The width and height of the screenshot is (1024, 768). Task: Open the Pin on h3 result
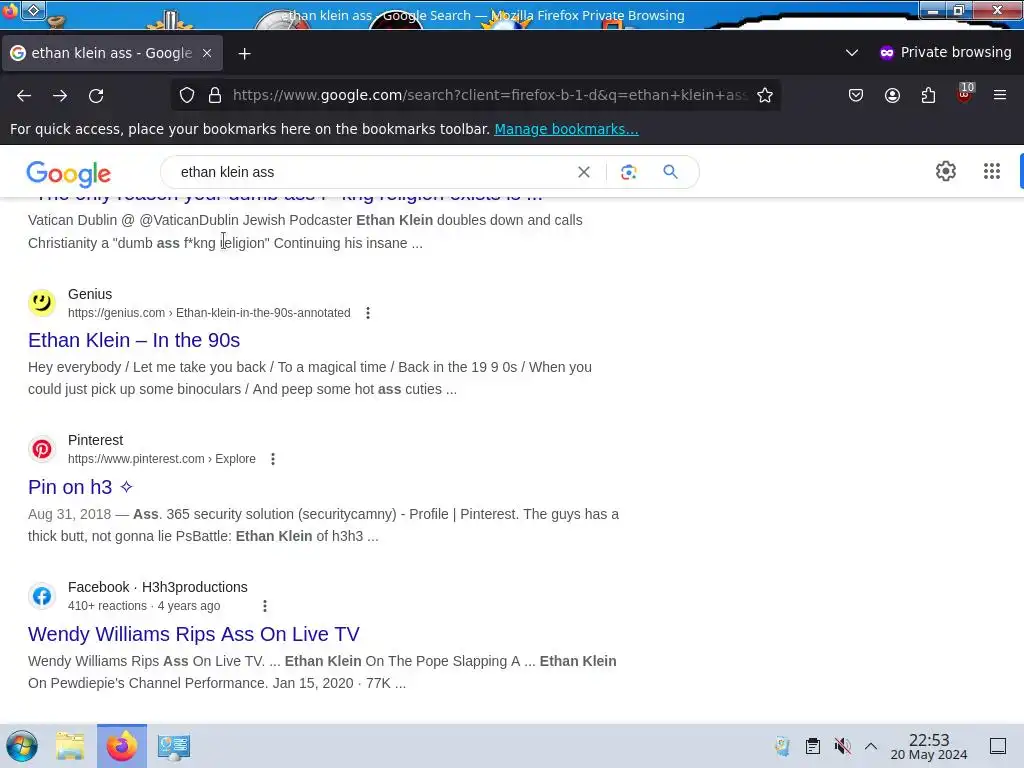coord(80,487)
